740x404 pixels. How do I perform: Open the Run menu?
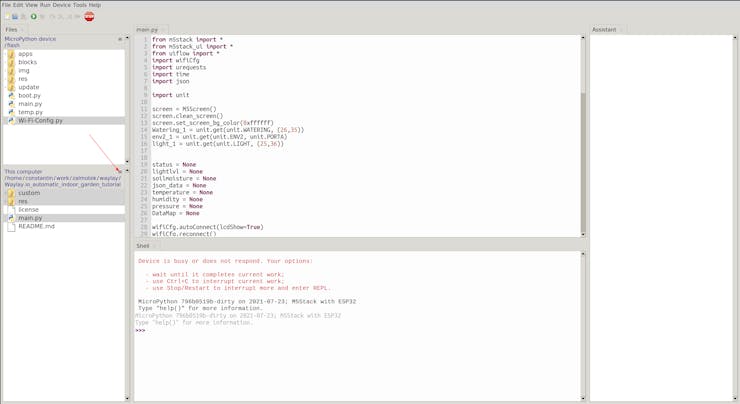tap(45, 5)
